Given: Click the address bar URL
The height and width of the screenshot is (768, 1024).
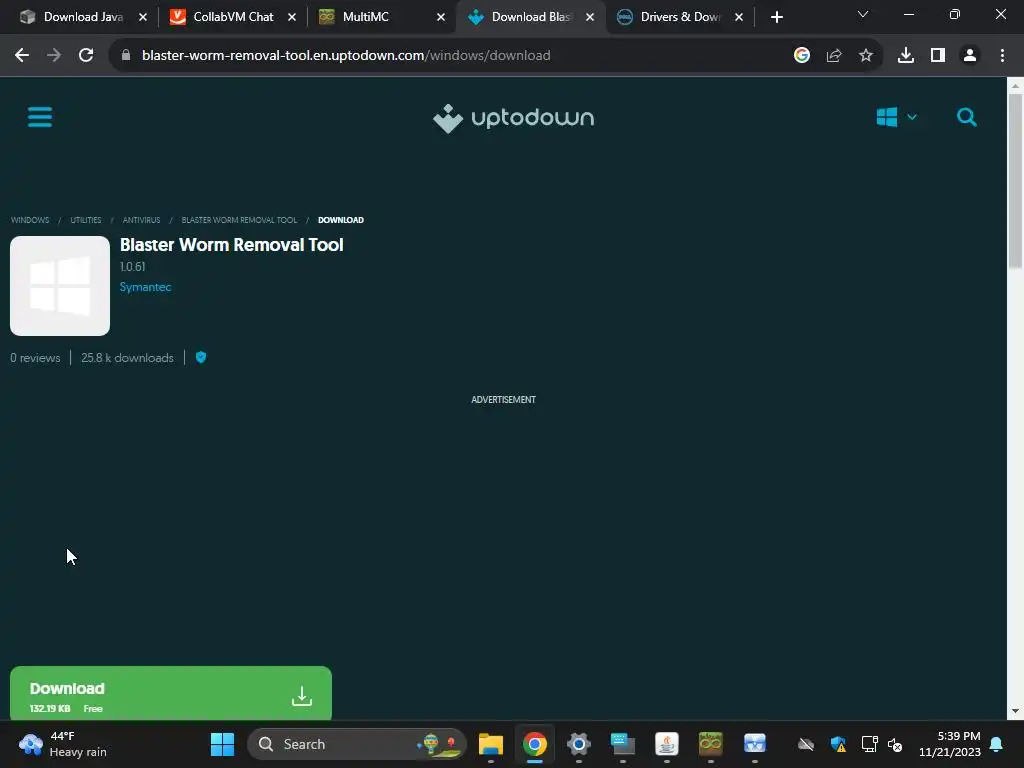Looking at the screenshot, I should tap(345, 56).
